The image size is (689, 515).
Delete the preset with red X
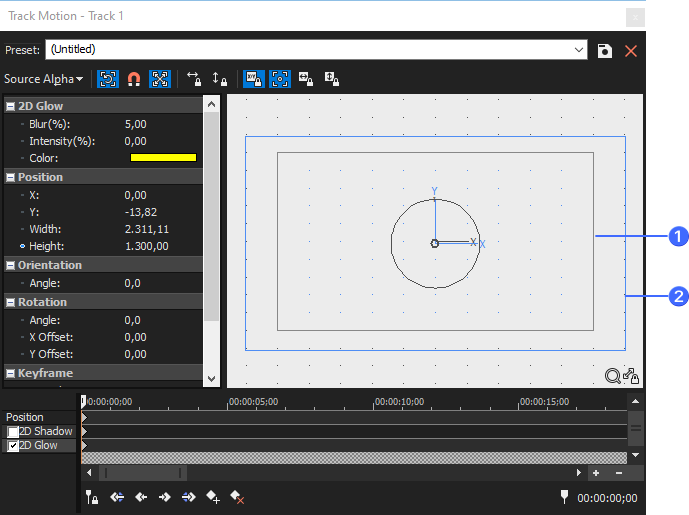(631, 50)
